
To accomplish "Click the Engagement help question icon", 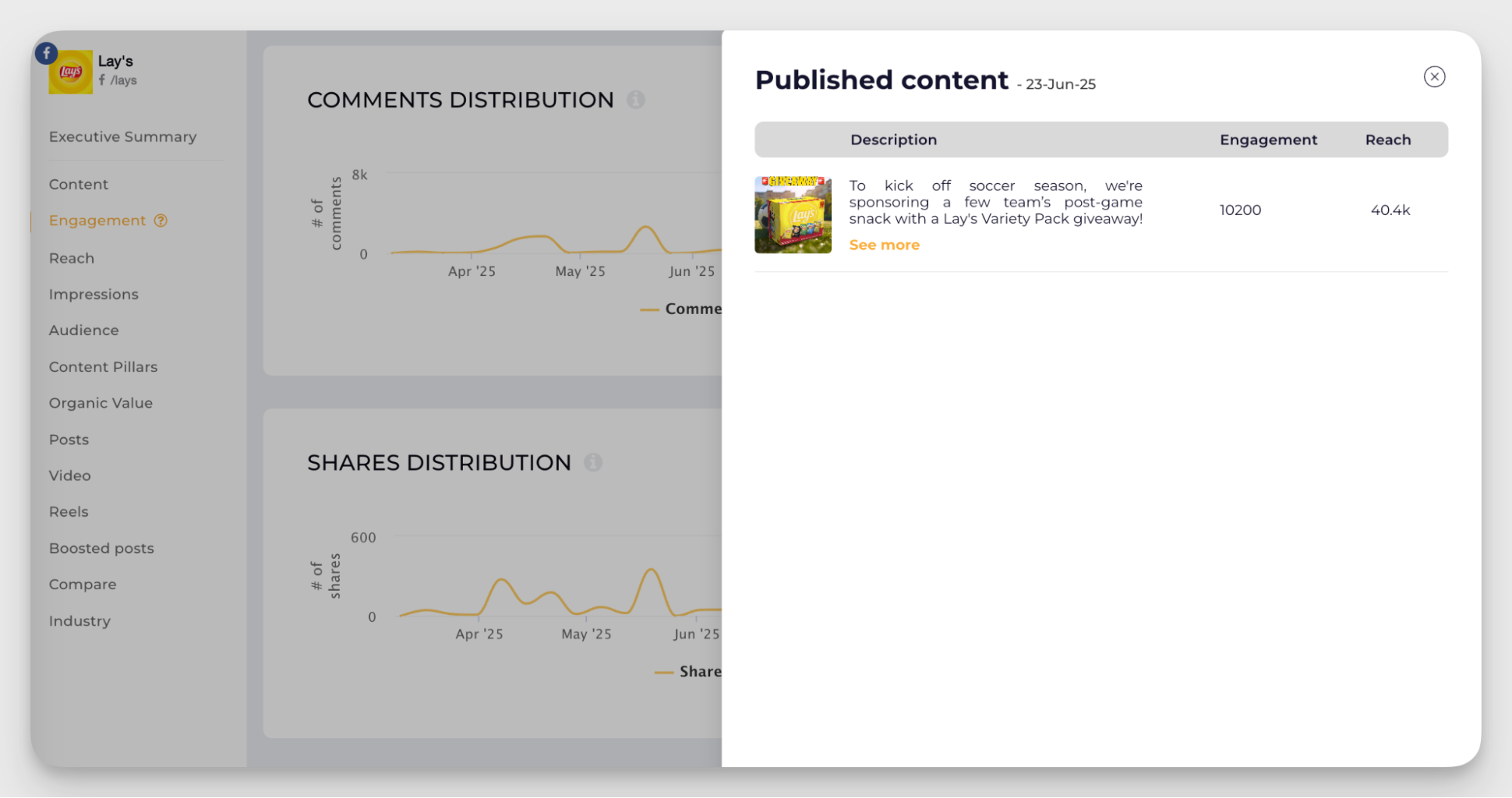I will pos(160,221).
